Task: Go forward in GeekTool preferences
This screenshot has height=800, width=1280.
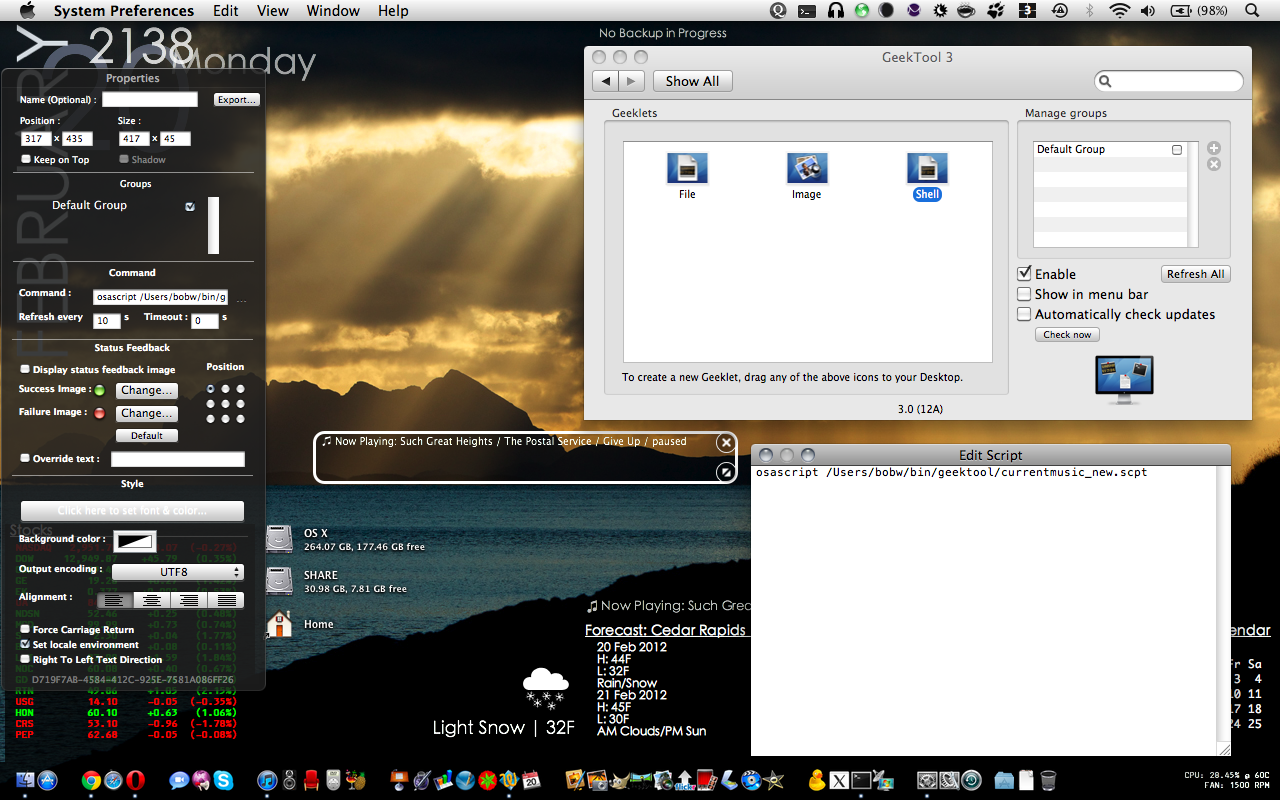Action: 631,81
